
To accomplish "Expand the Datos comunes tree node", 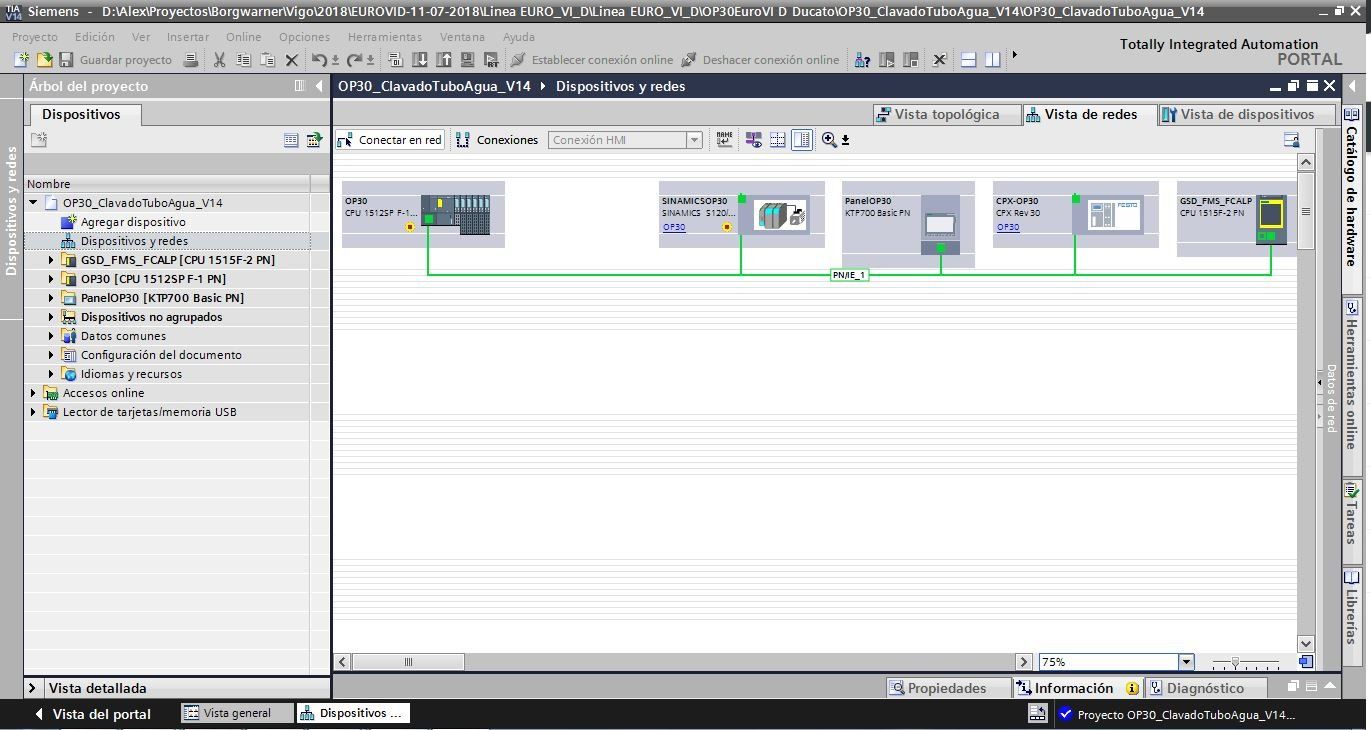I will (51, 336).
